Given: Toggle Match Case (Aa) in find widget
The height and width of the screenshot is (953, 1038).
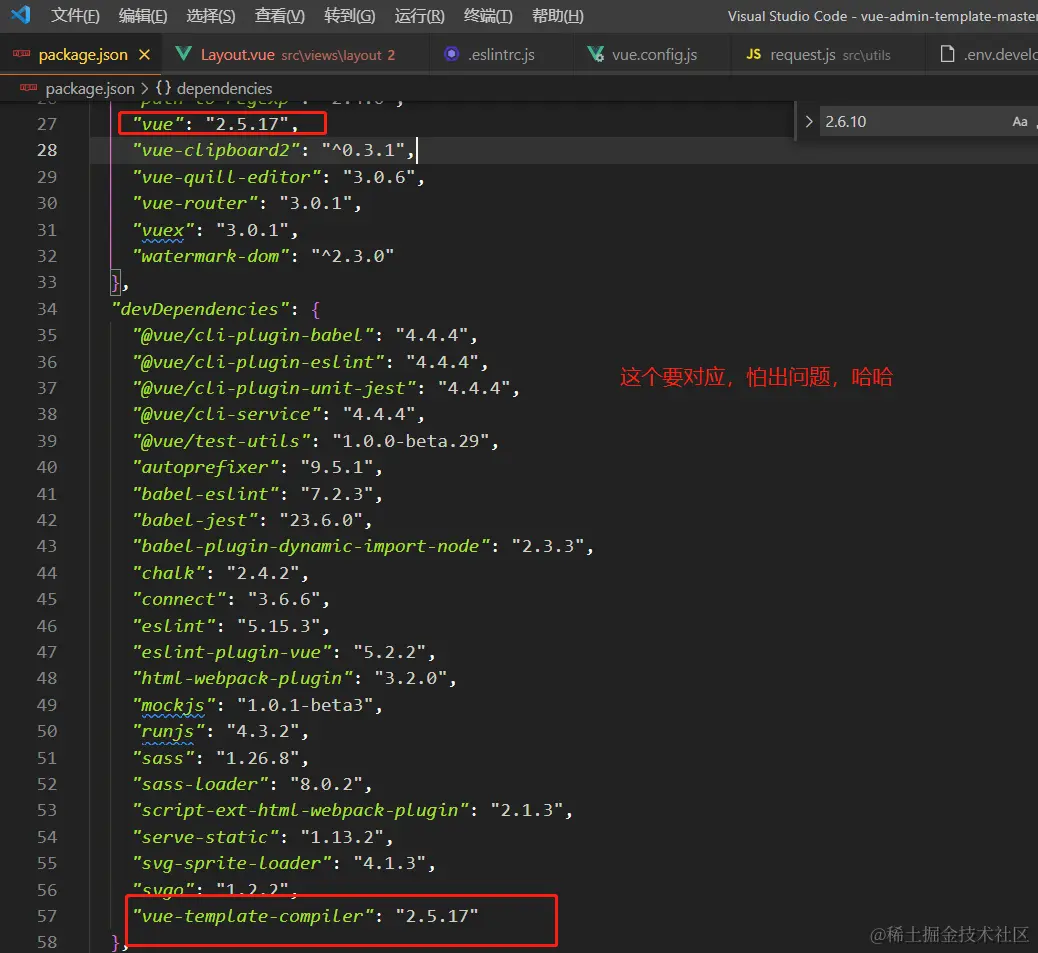Looking at the screenshot, I should pos(1019,122).
